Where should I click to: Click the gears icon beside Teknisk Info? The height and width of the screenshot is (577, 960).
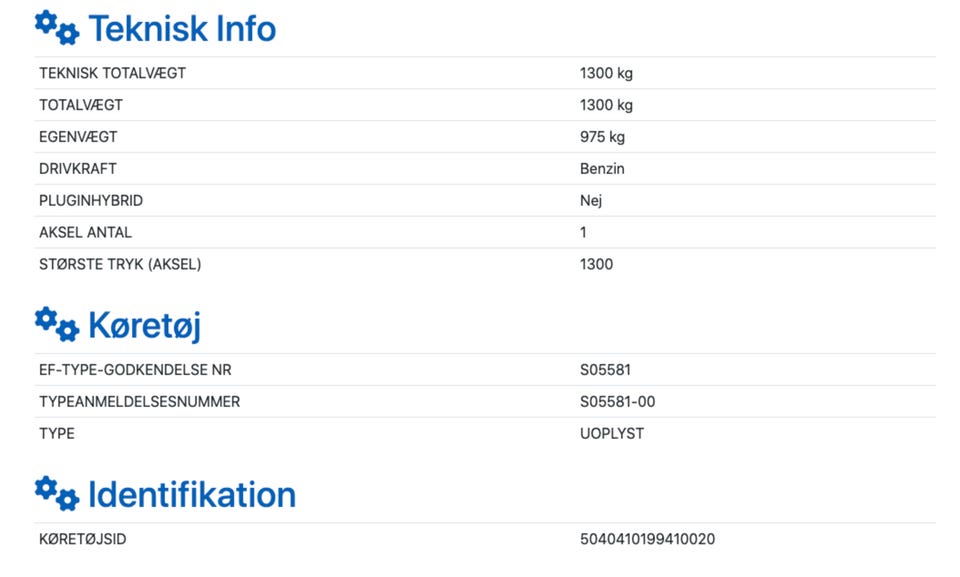(x=57, y=28)
